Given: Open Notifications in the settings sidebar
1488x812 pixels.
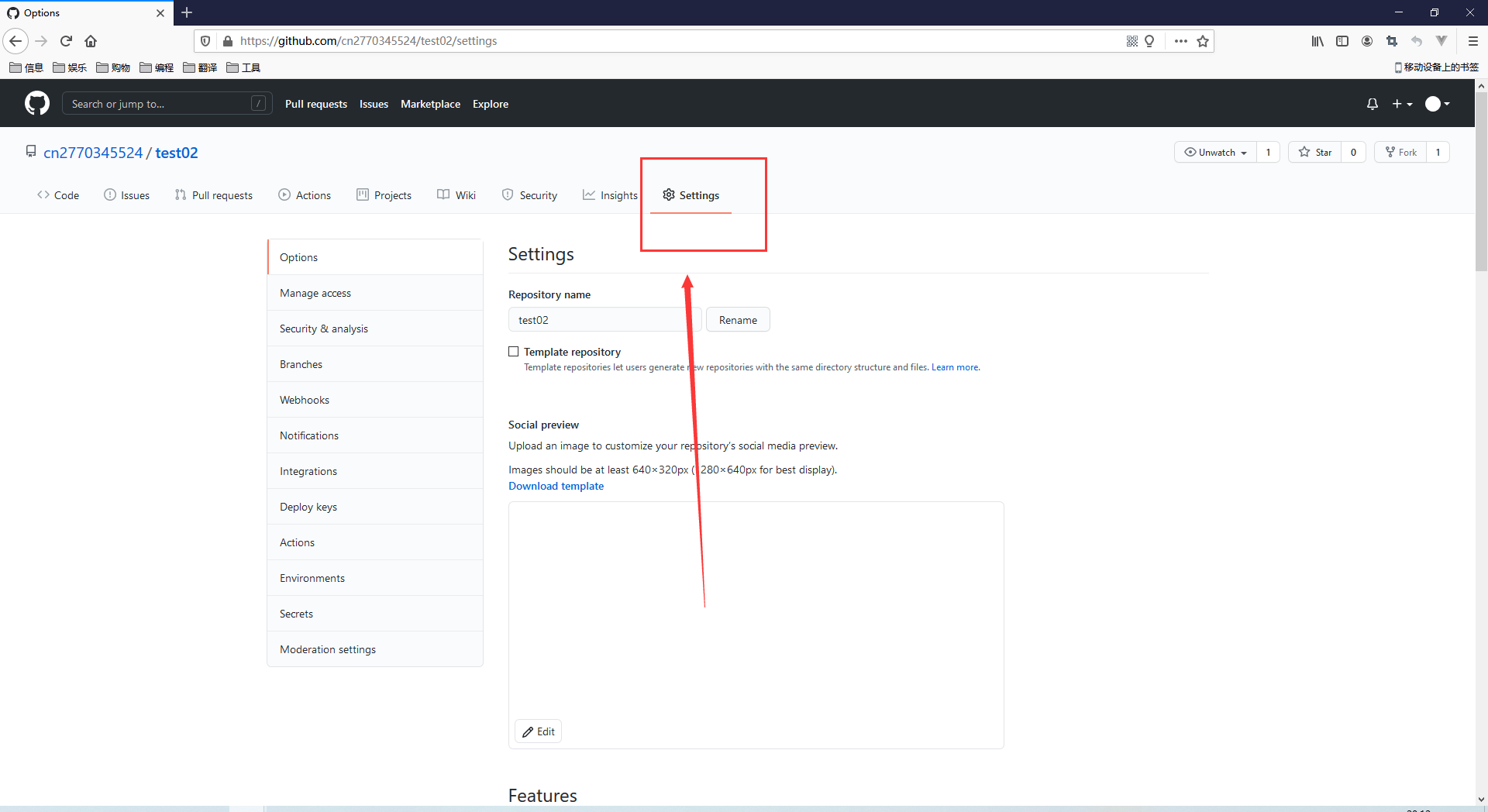Looking at the screenshot, I should click(375, 435).
